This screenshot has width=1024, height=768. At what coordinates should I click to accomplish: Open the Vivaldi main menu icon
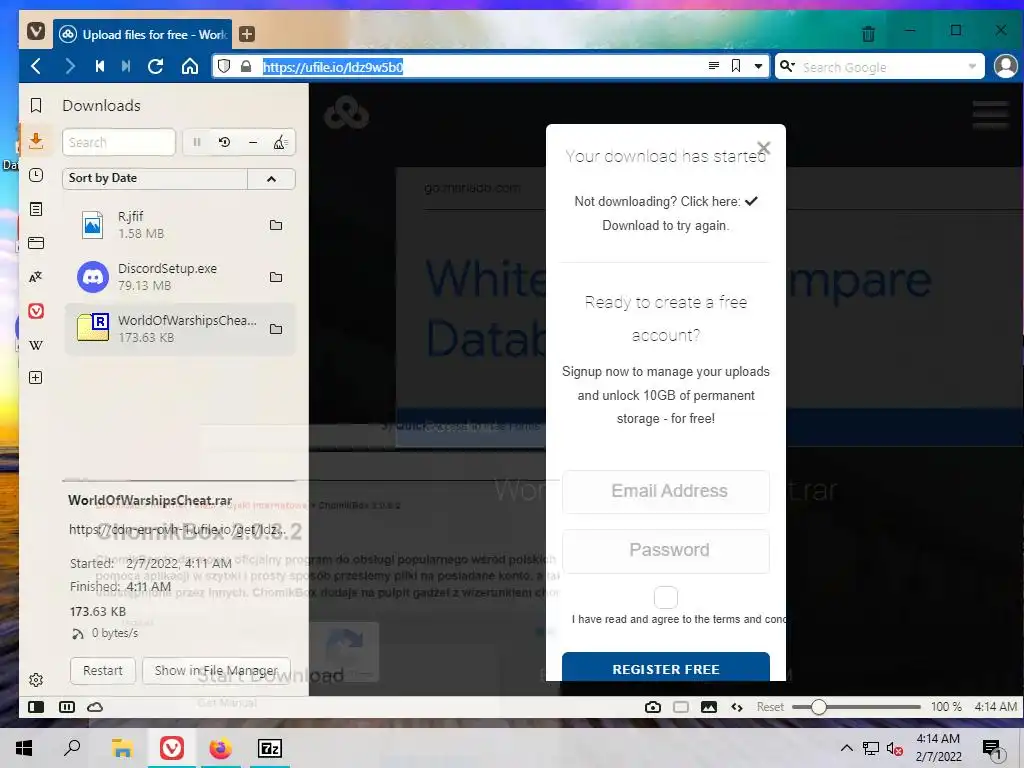pos(36,31)
